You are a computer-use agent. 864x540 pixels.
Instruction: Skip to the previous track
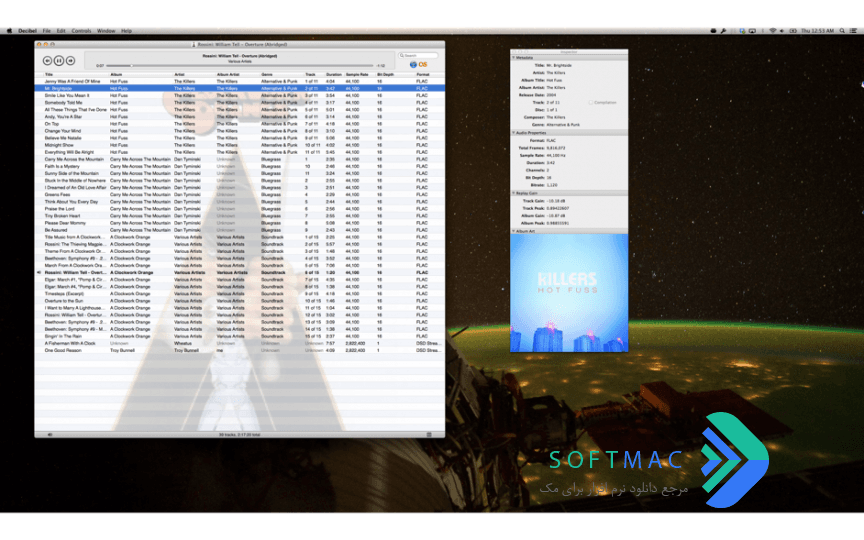47,61
